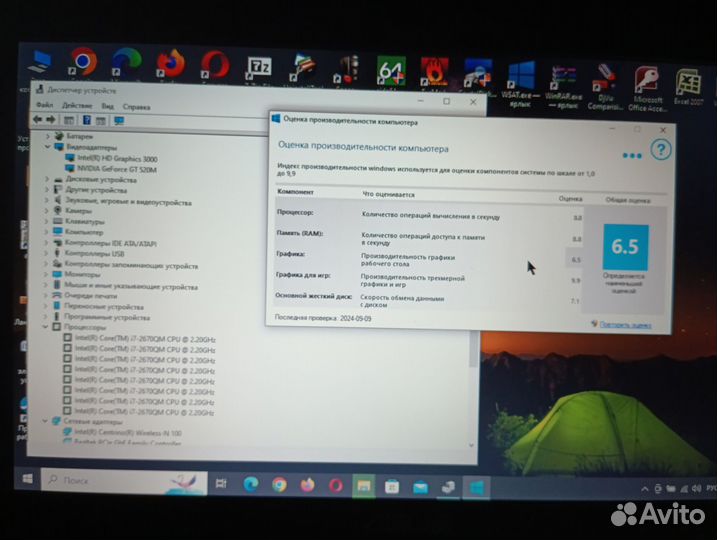Open three-dots menu in performance window
The width and height of the screenshot is (717, 540).
632,156
